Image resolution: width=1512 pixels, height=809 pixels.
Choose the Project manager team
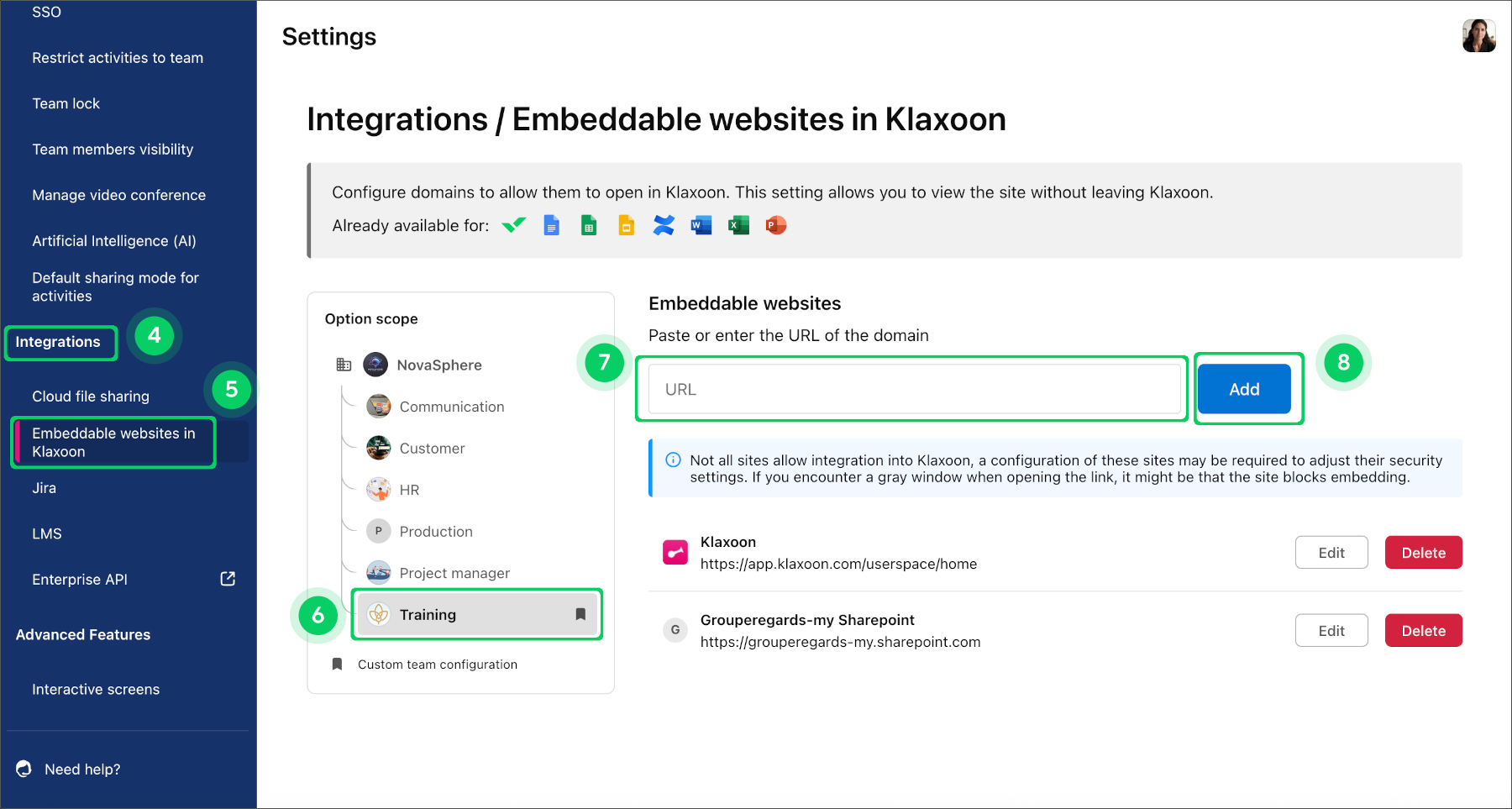454,572
